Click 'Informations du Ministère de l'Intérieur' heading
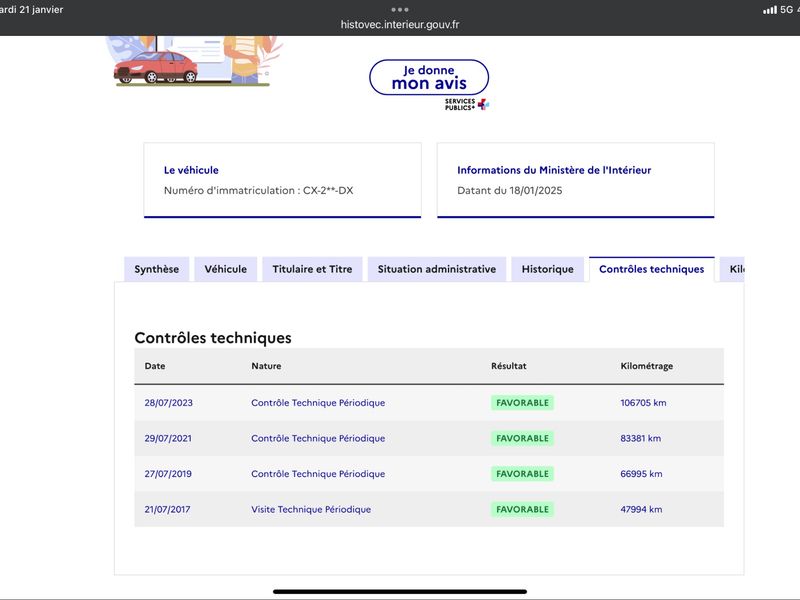The width and height of the screenshot is (800, 600). (x=554, y=170)
